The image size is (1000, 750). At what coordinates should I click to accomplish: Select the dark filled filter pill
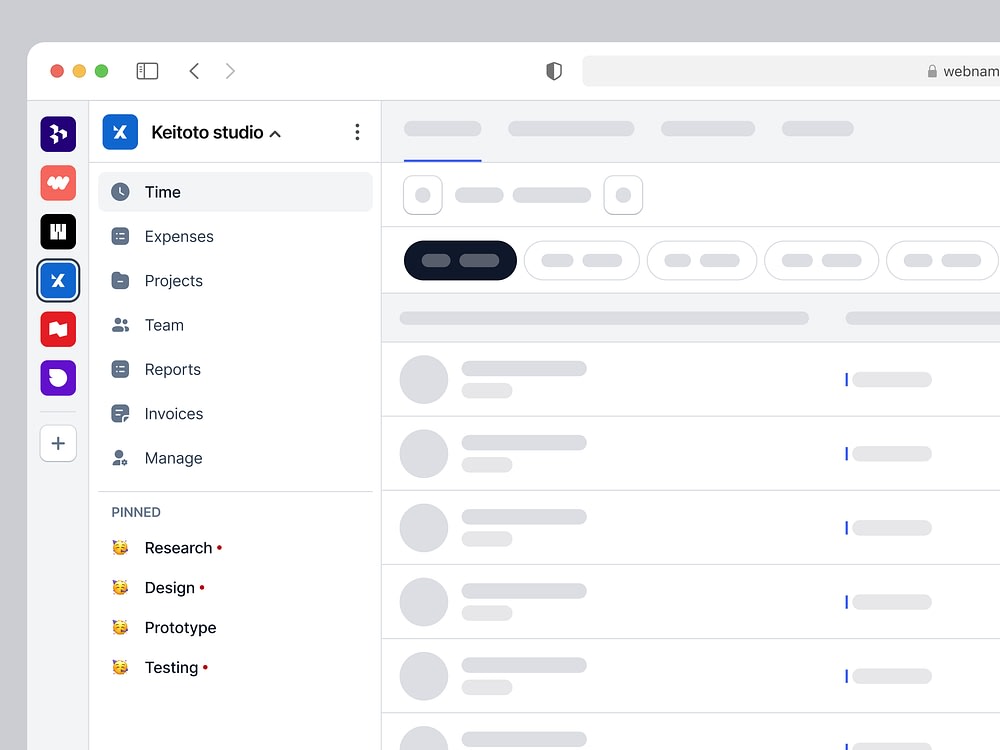point(460,260)
